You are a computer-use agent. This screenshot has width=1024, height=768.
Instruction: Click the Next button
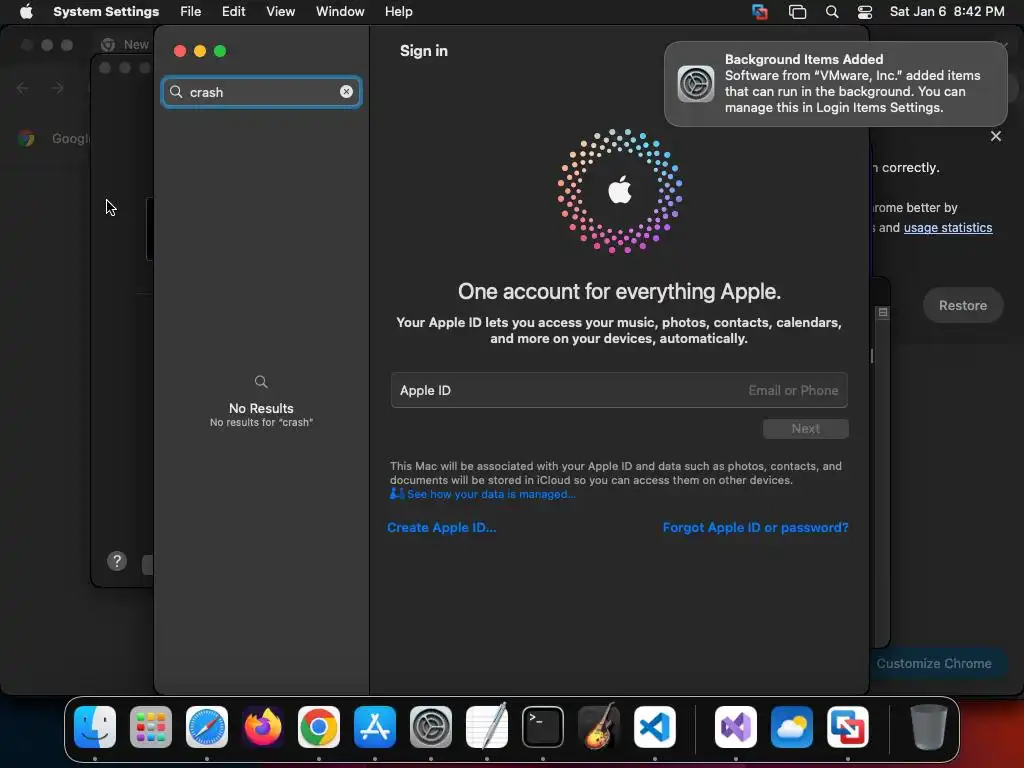coord(805,428)
